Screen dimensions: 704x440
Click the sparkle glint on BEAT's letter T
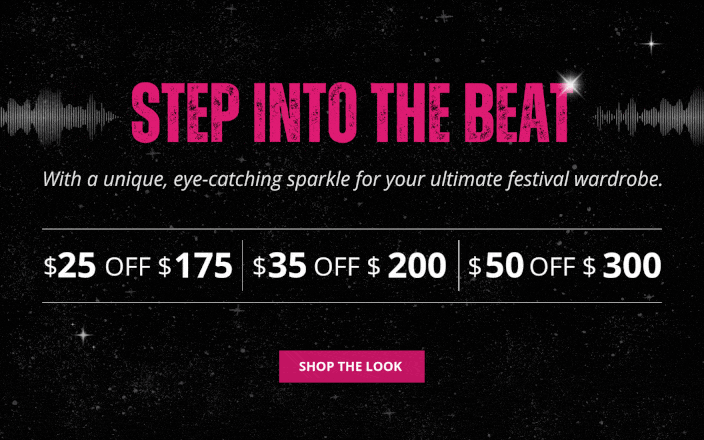pyautogui.click(x=572, y=84)
